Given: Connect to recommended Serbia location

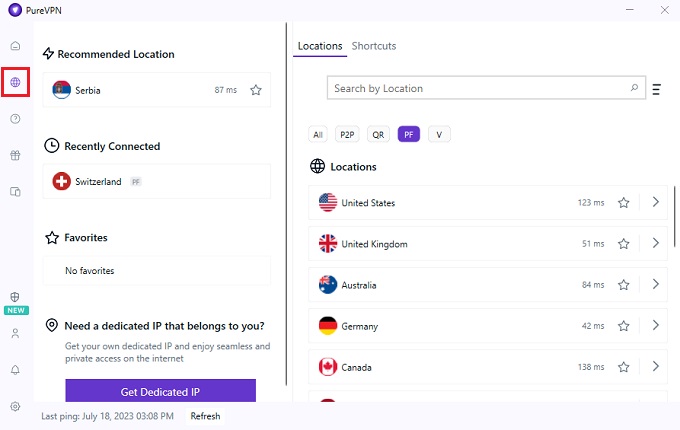Looking at the screenshot, I should (x=157, y=90).
